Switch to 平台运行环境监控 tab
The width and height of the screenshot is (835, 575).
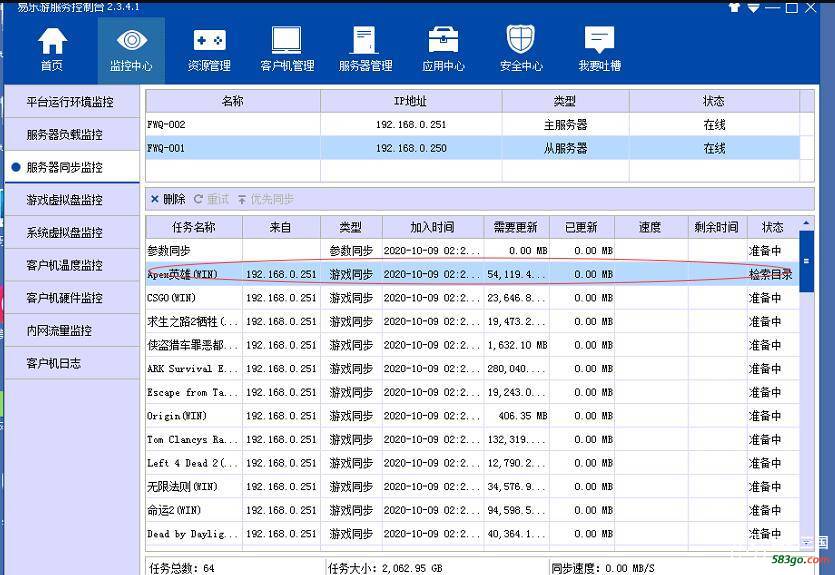point(70,102)
